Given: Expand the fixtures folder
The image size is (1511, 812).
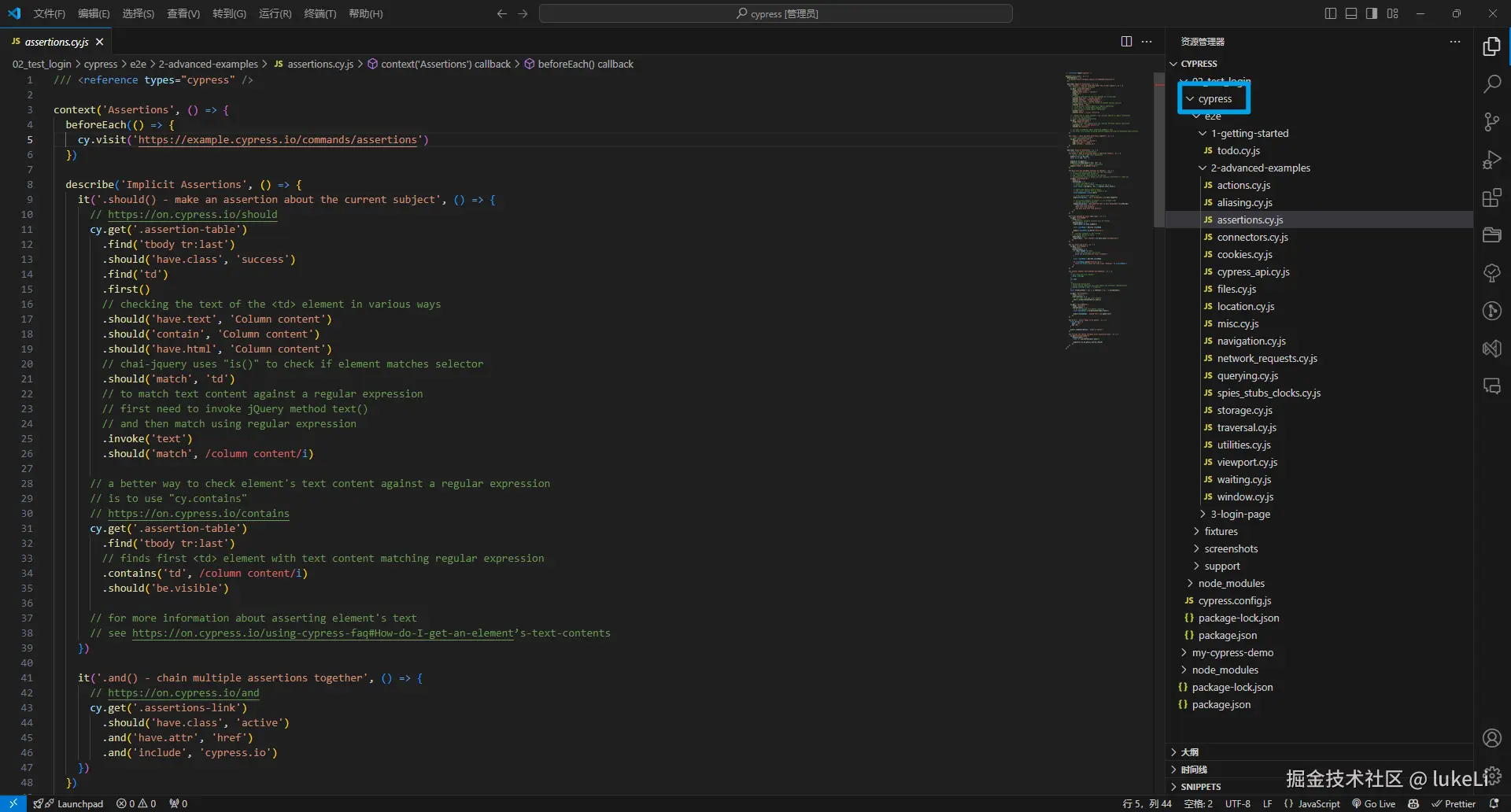Looking at the screenshot, I should [1221, 531].
